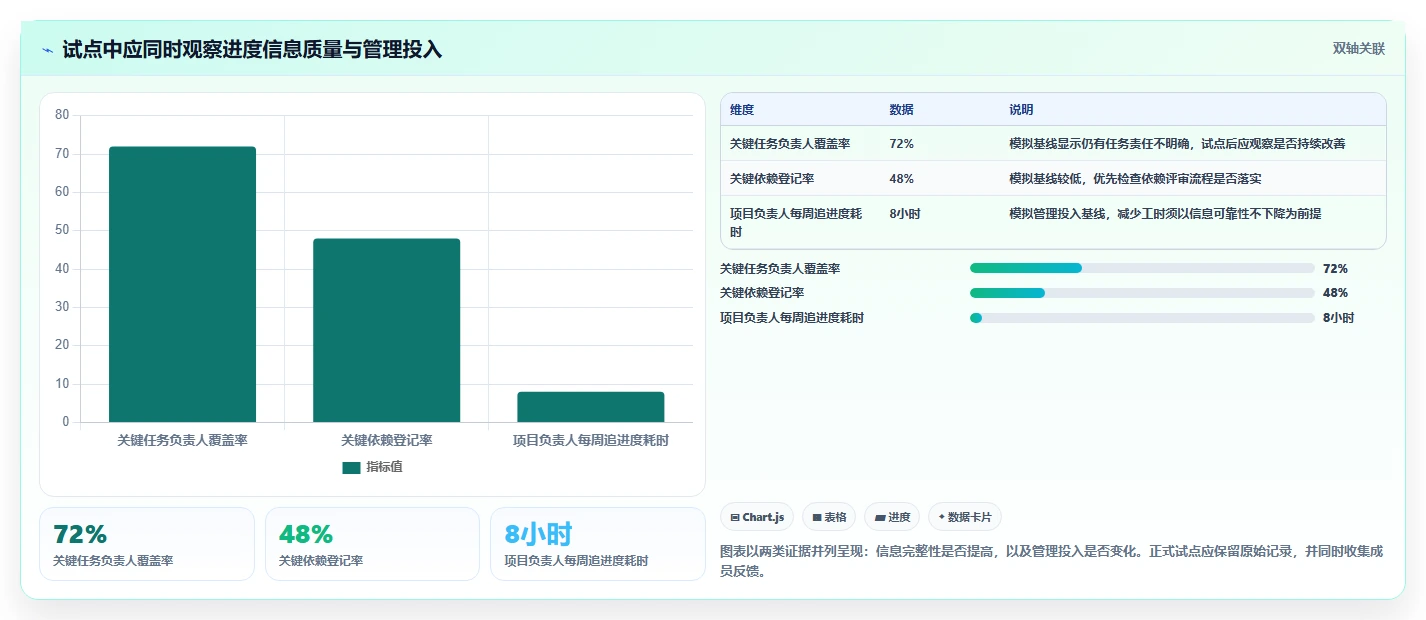Select the Chart.js chip

click(x=757, y=517)
